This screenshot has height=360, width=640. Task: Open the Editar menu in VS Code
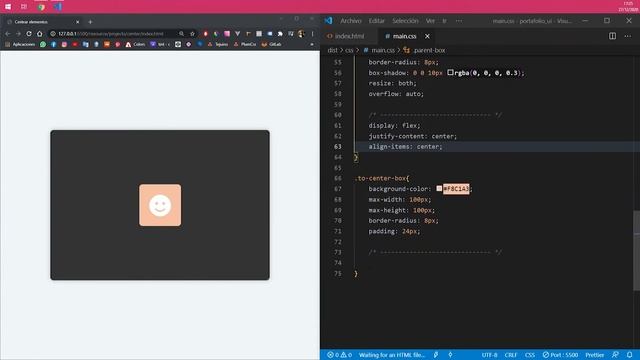[x=376, y=21]
